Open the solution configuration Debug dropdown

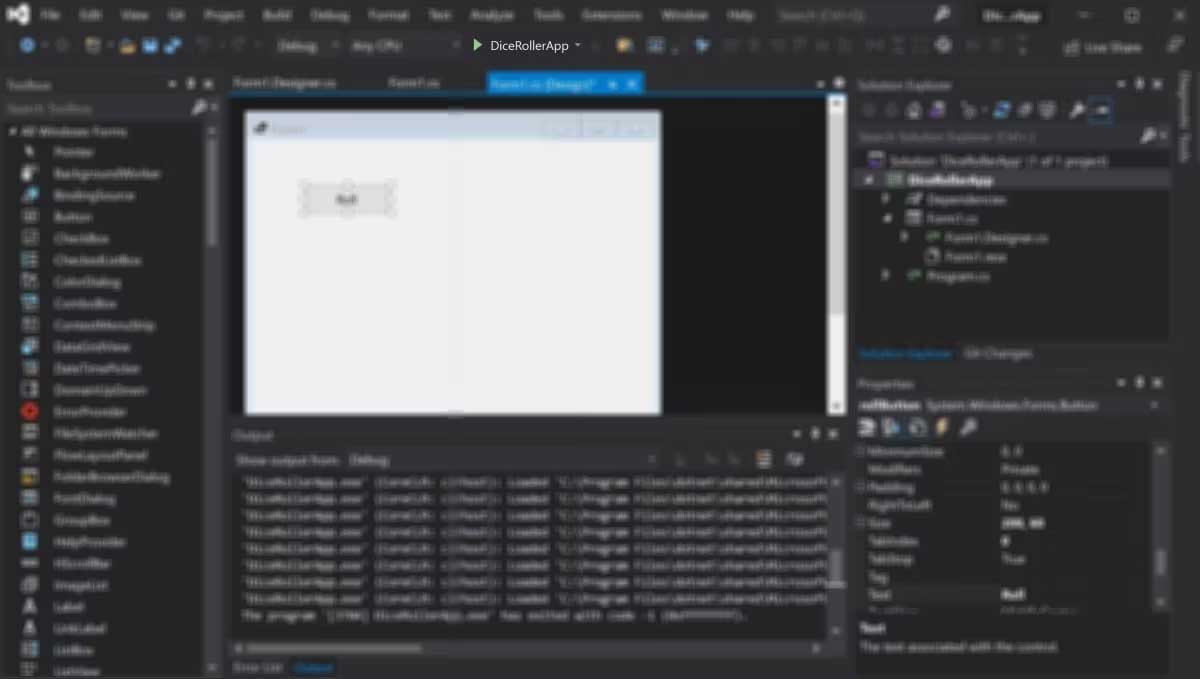tap(298, 45)
